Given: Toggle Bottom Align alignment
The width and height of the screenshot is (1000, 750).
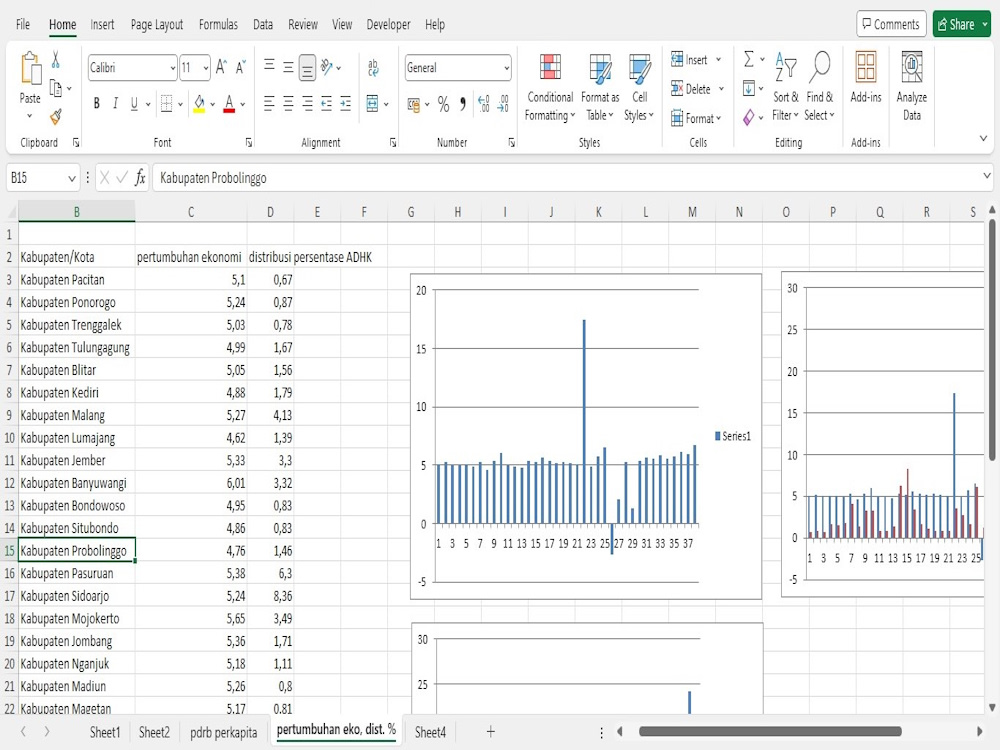Looking at the screenshot, I should click(307, 68).
